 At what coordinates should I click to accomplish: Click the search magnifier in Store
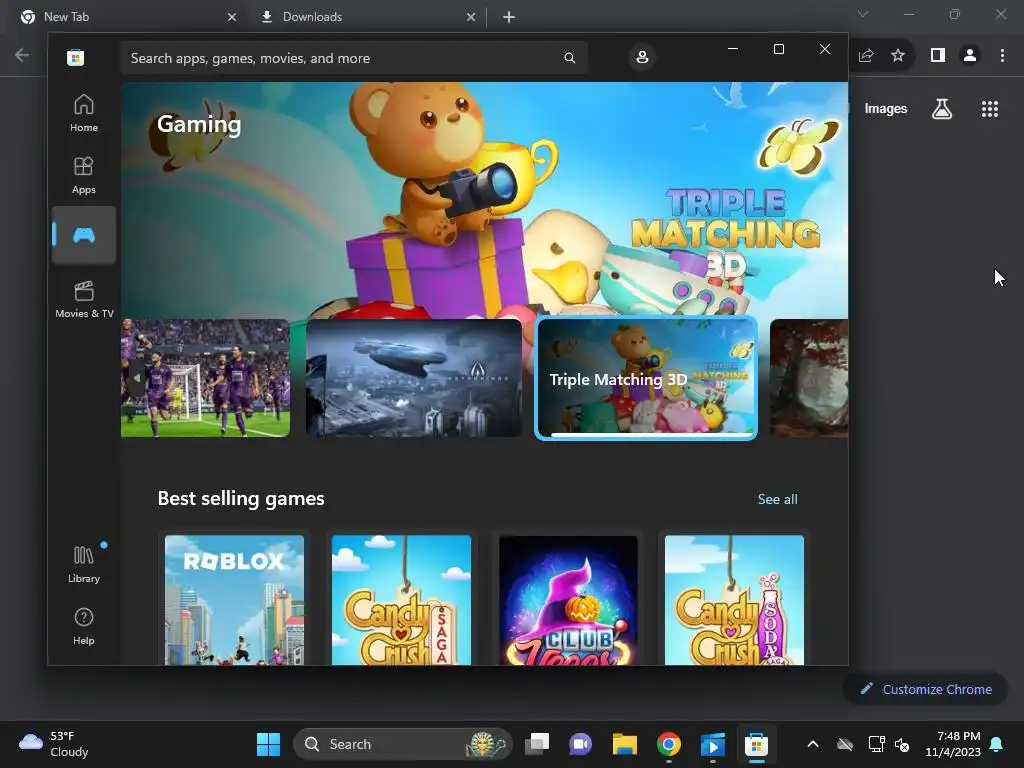point(569,58)
